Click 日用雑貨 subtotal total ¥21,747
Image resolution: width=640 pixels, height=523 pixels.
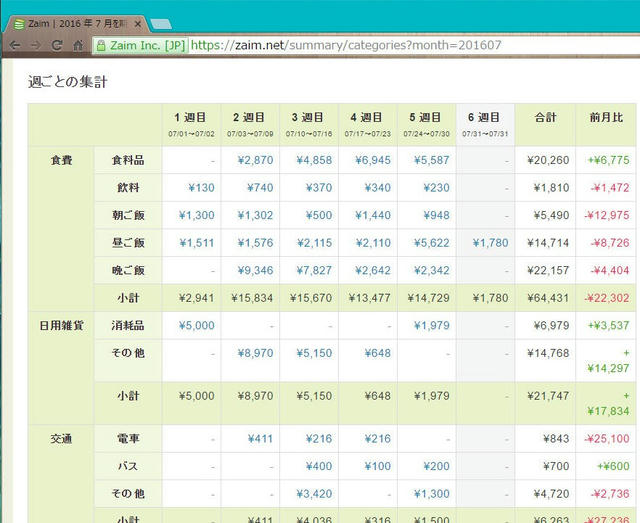pyautogui.click(x=548, y=396)
